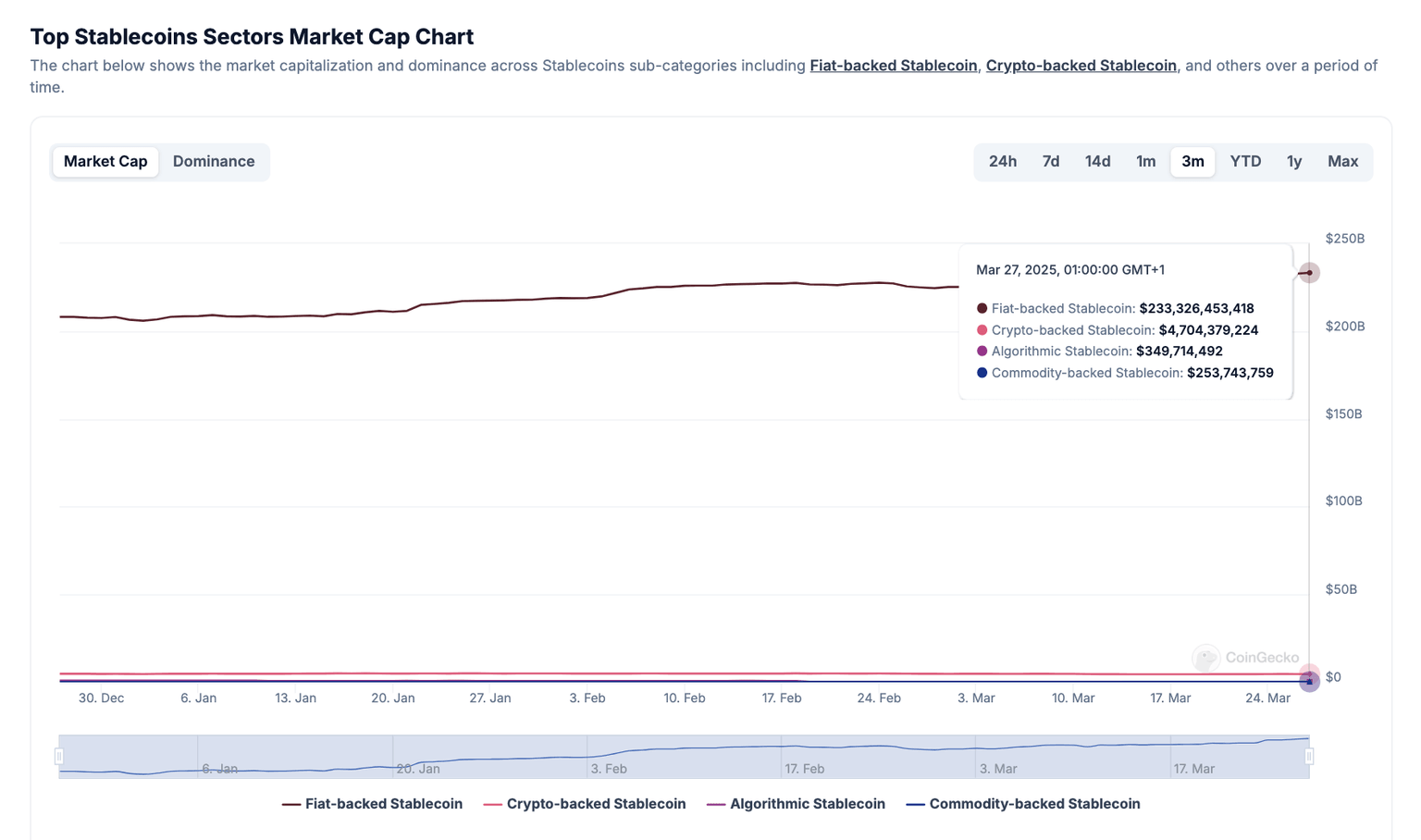Hide the Crypto-backed Stablecoin series
1421x840 pixels.
[x=585, y=804]
